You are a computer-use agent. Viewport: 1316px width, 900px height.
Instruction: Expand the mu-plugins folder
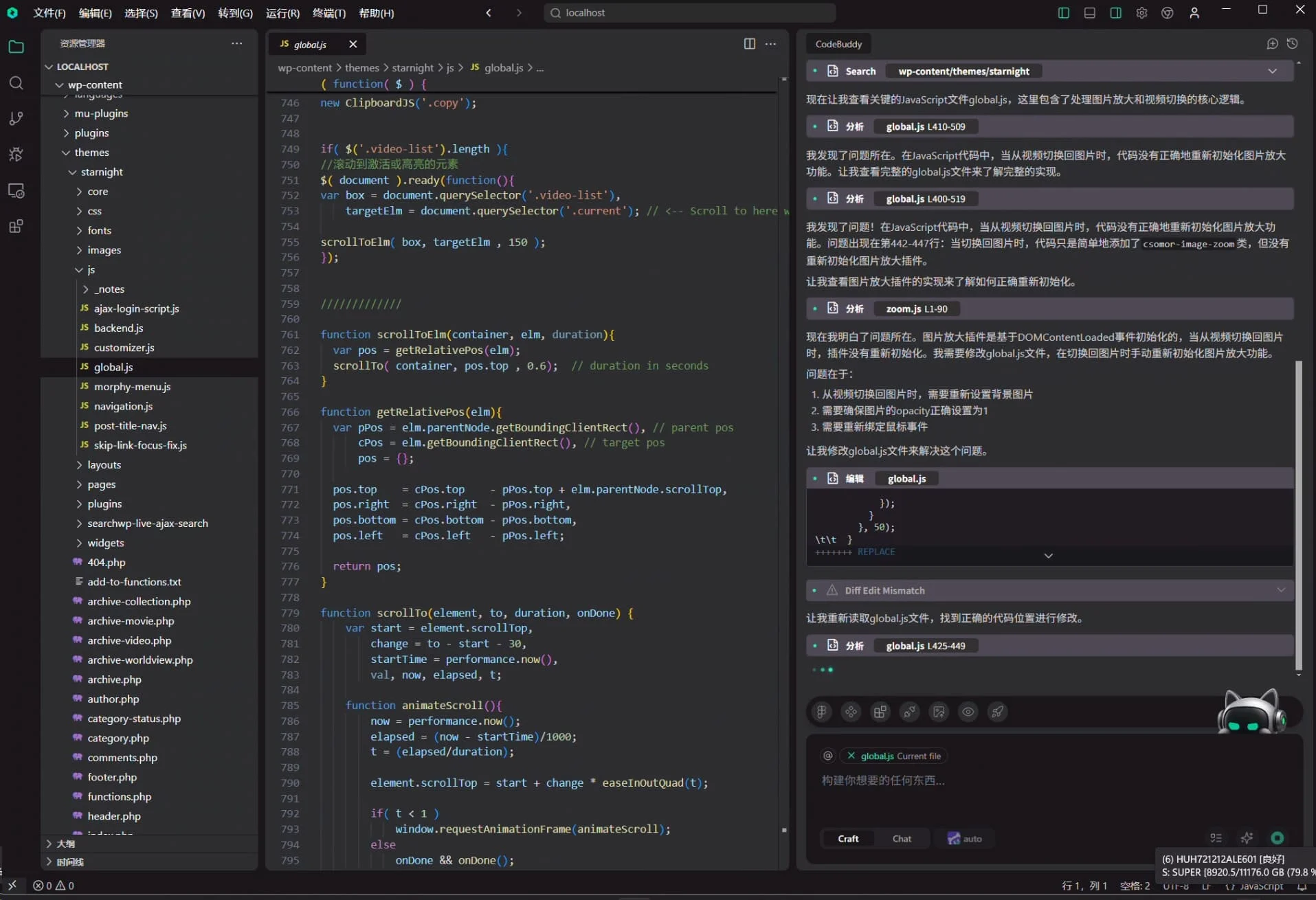[x=67, y=113]
